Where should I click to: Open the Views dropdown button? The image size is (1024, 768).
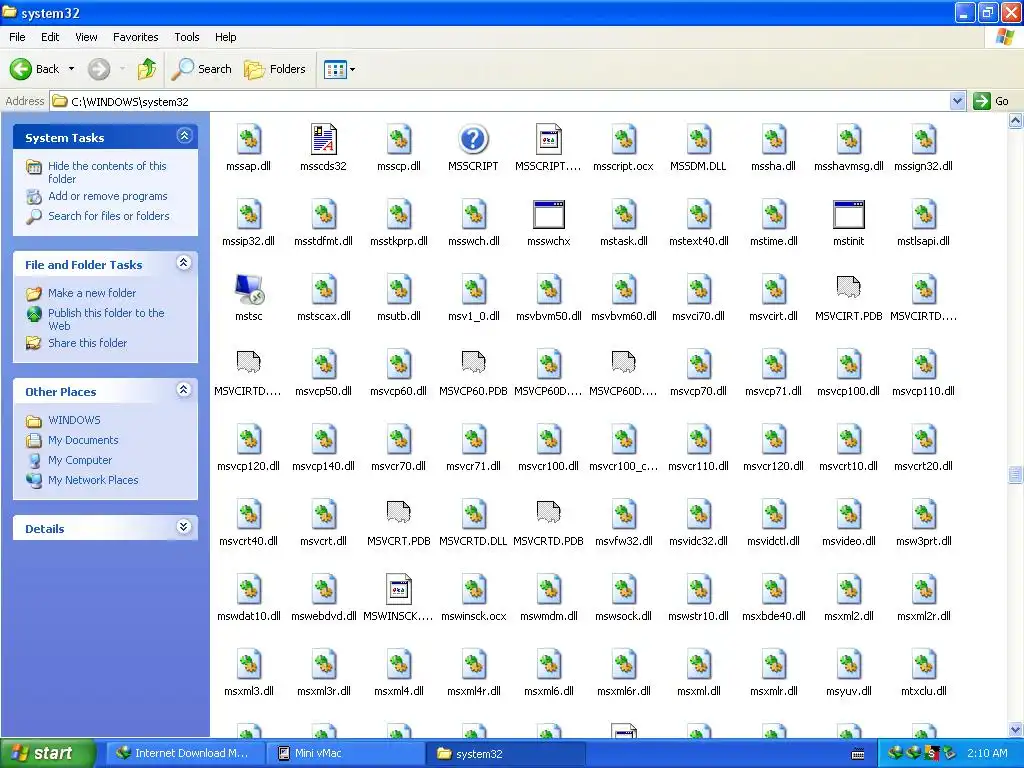pos(340,69)
